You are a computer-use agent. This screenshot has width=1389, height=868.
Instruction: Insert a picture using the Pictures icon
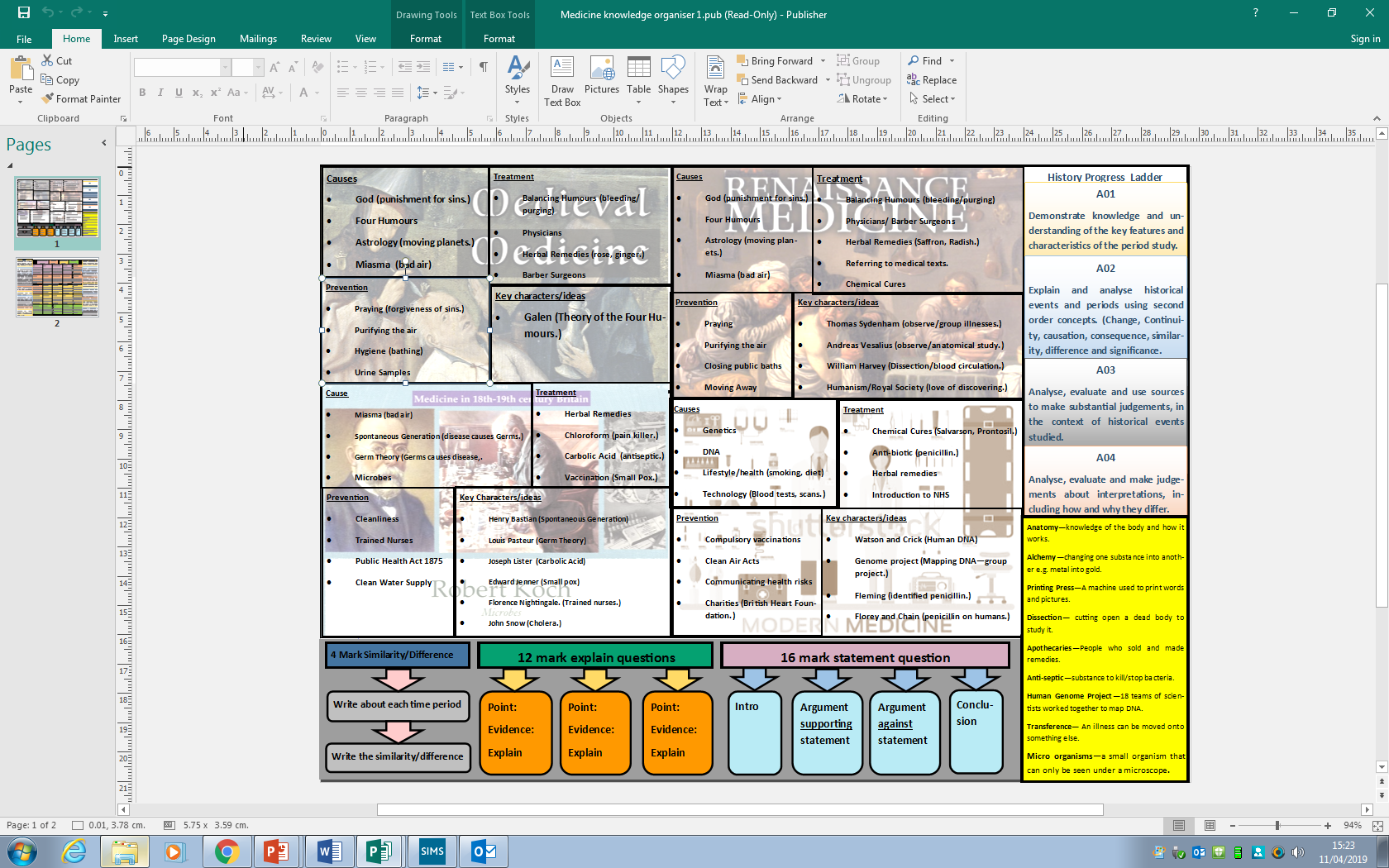(x=602, y=79)
